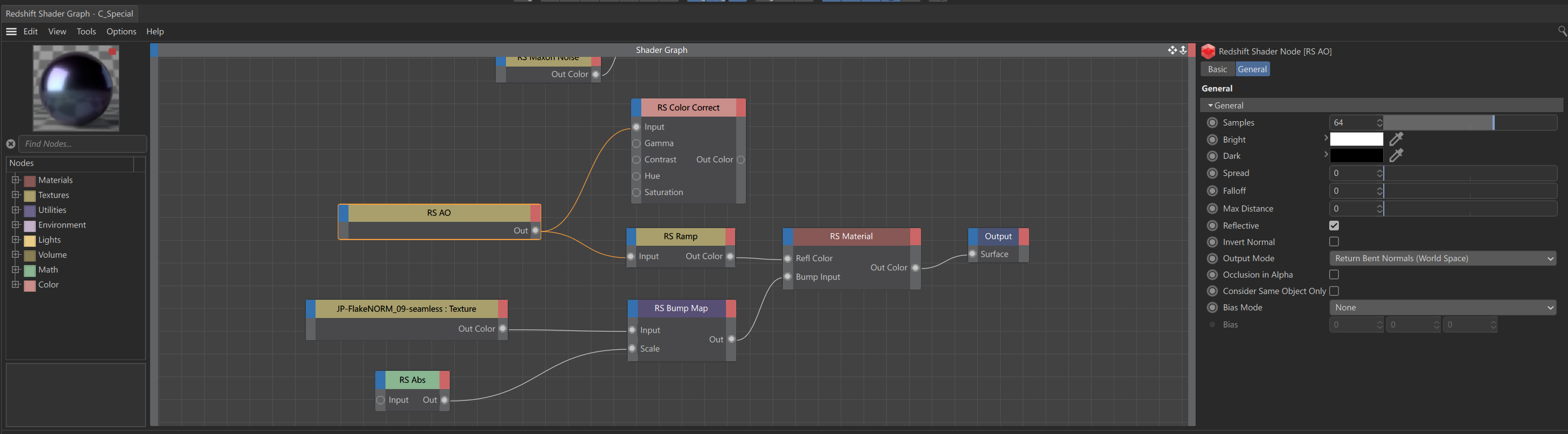Image resolution: width=1568 pixels, height=434 pixels.
Task: Collapse the General section triangle
Action: (1210, 105)
